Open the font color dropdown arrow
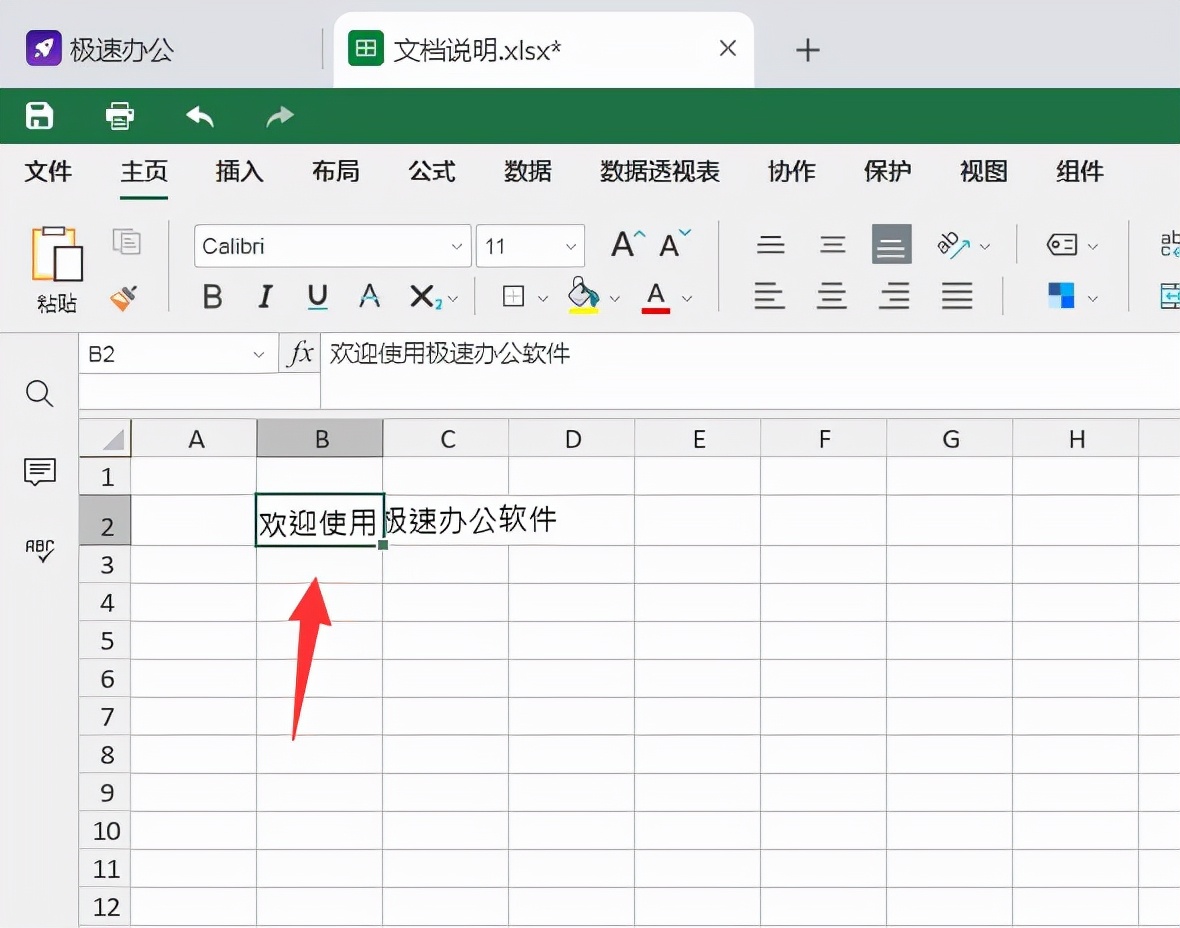The height and width of the screenshot is (928, 1180). [x=687, y=299]
